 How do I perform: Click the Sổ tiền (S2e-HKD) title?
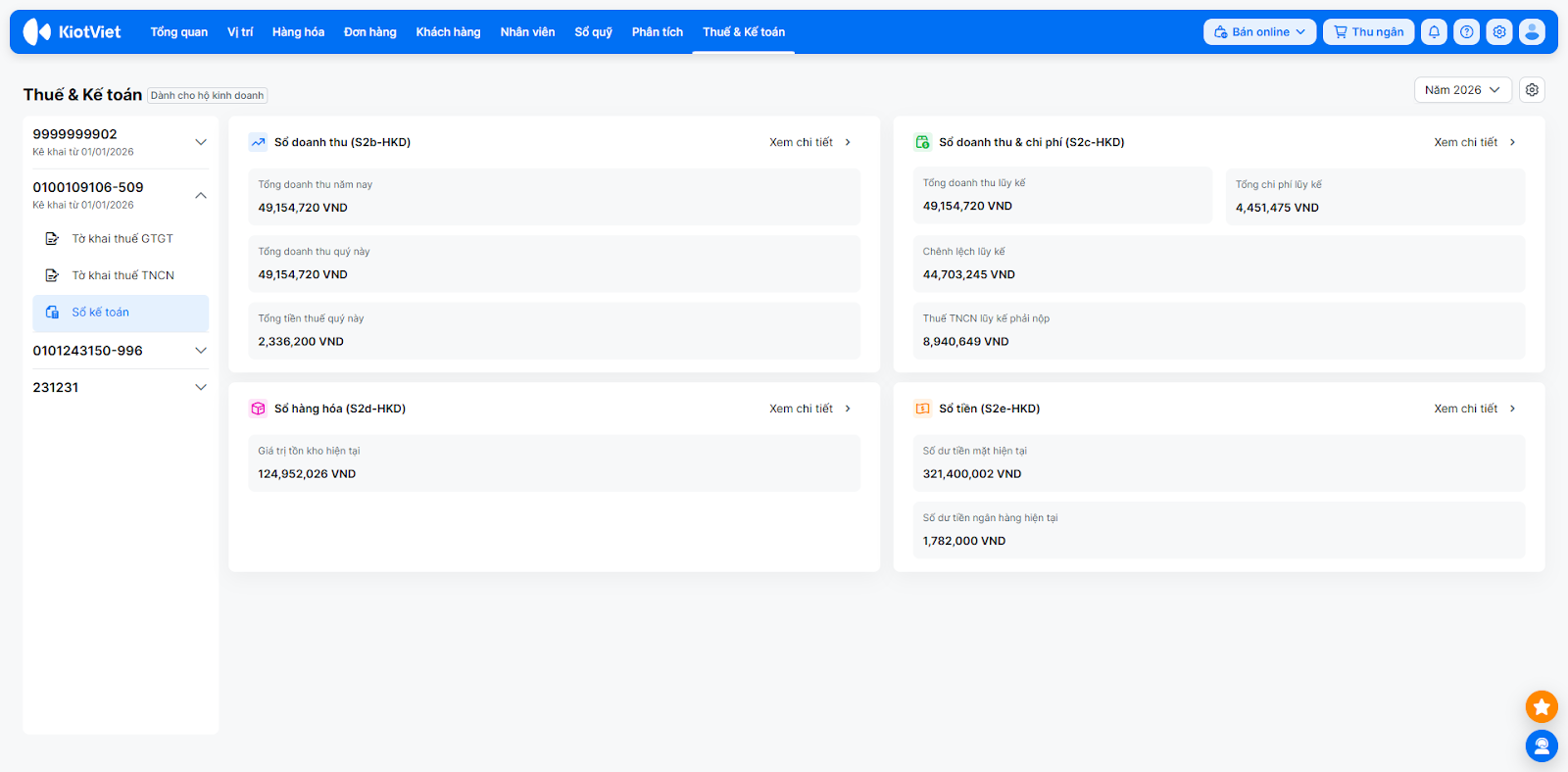(989, 409)
